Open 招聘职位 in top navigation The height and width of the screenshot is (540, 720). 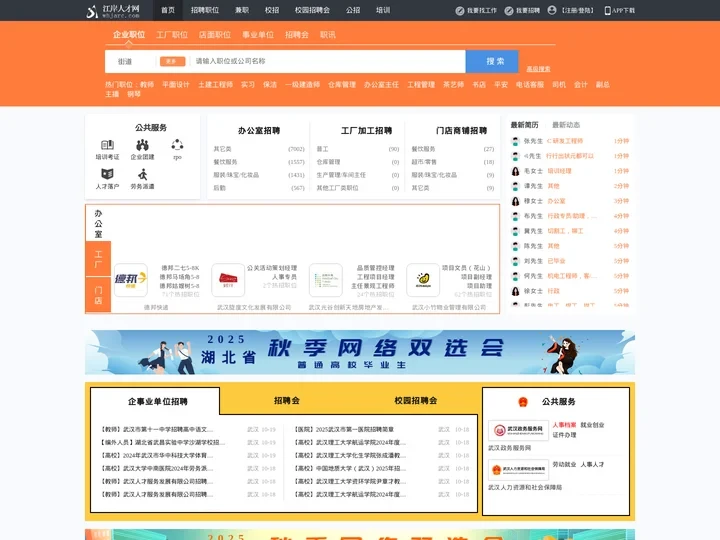point(205,10)
